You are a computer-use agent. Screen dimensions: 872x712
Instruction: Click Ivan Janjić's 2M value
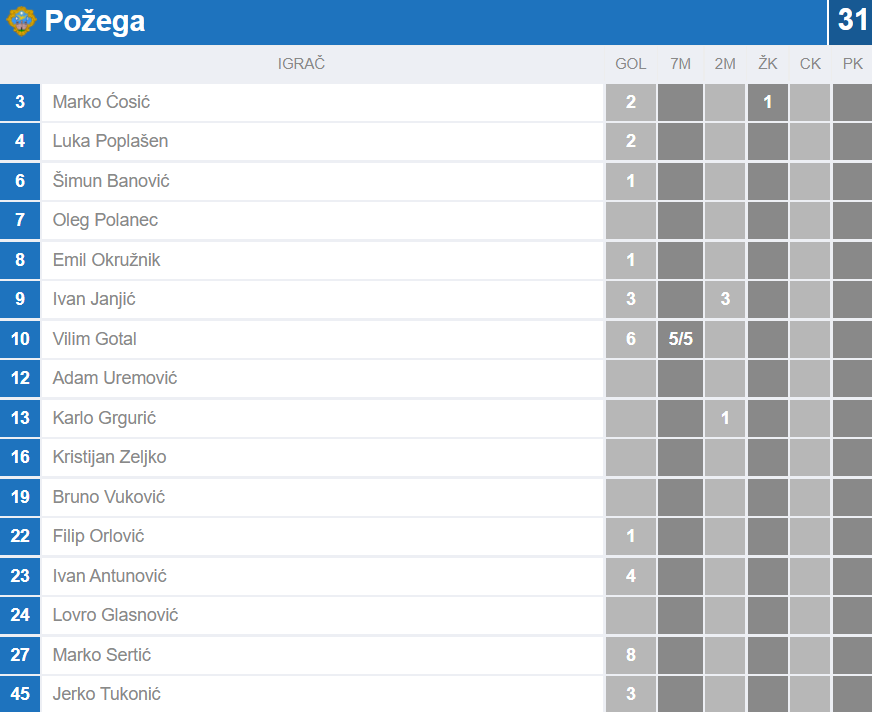click(x=725, y=299)
